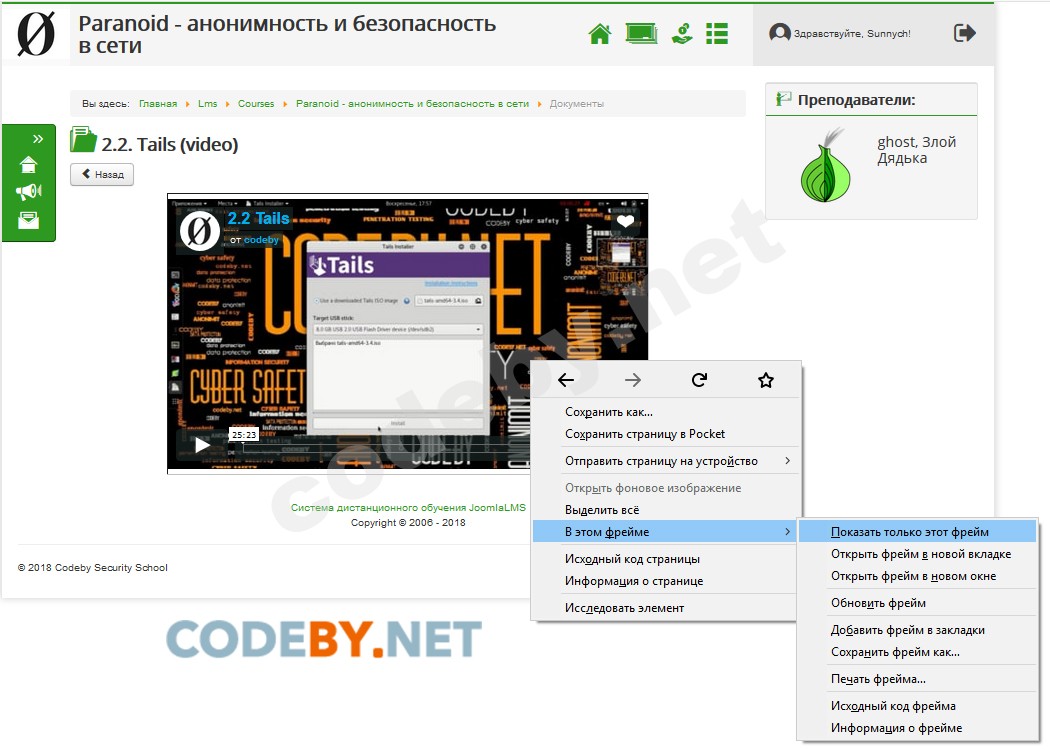Viewport: 1050px width, 750px height.
Task: Open the envelope mail icon in sidebar
Action: [28, 220]
